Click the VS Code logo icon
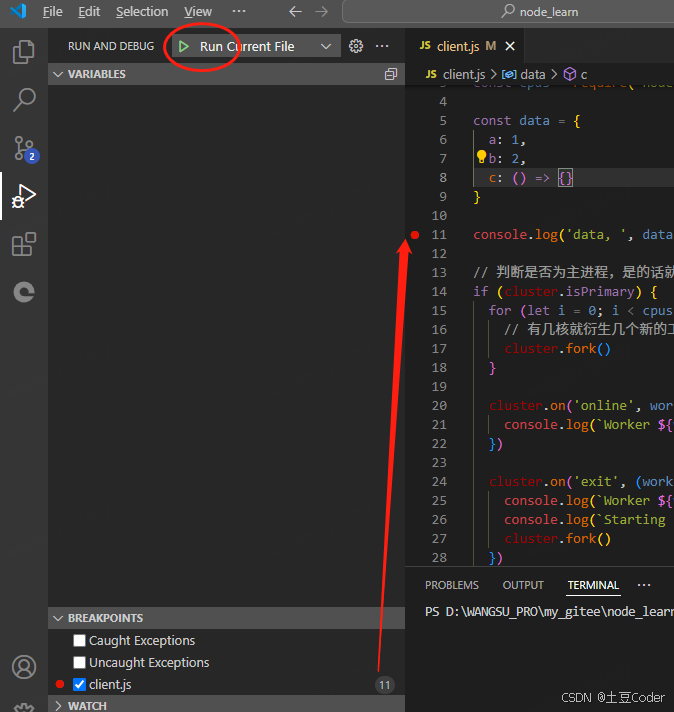The image size is (674, 712). [x=19, y=11]
